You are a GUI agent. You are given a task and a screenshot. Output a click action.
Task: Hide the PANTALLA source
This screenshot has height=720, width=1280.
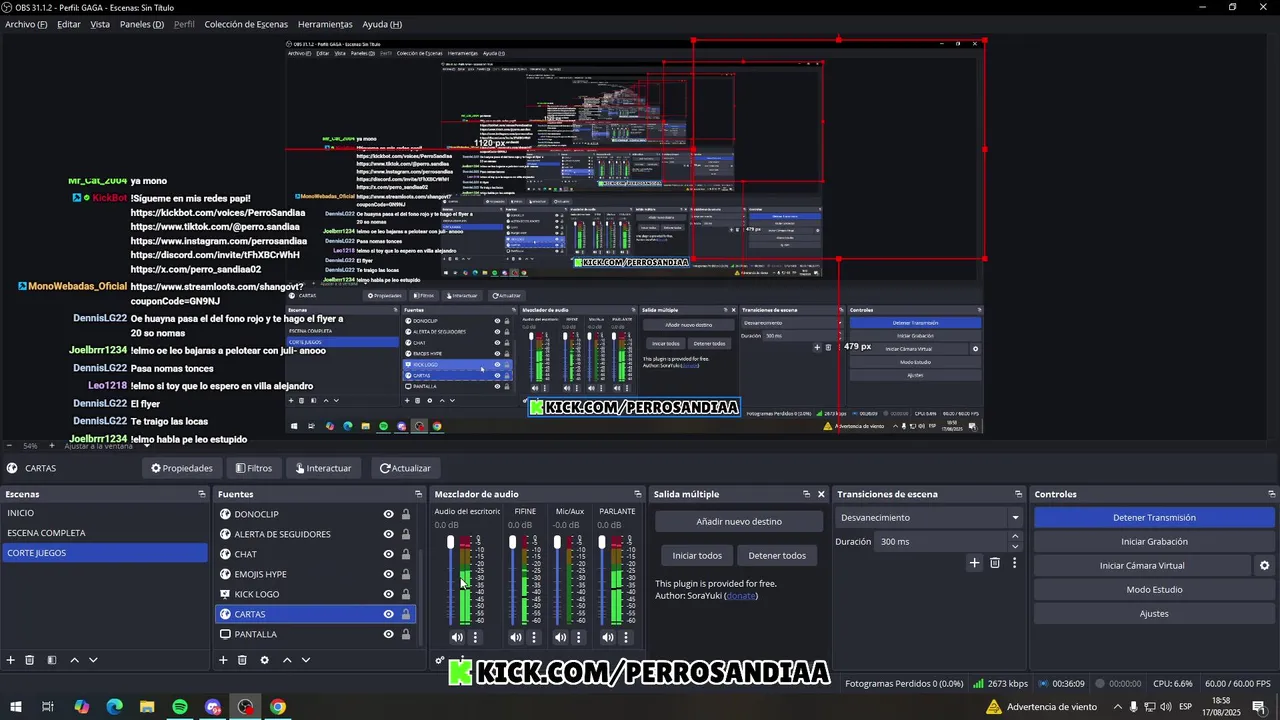point(388,634)
